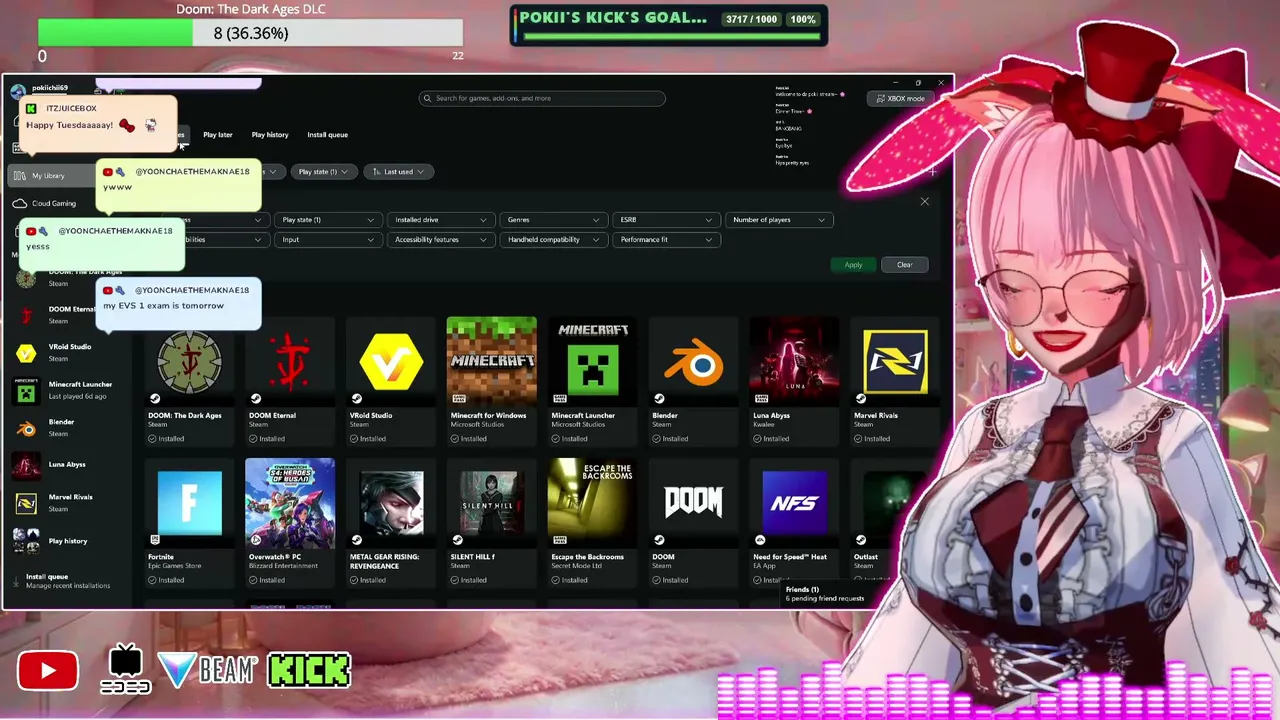Expand the Performance fit dropdown
This screenshot has width=1280, height=720.
click(x=665, y=240)
